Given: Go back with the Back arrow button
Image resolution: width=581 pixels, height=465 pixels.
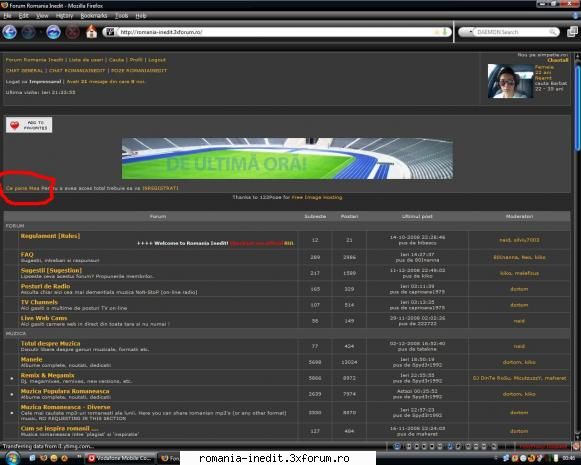Looking at the screenshot, I should (x=10, y=32).
